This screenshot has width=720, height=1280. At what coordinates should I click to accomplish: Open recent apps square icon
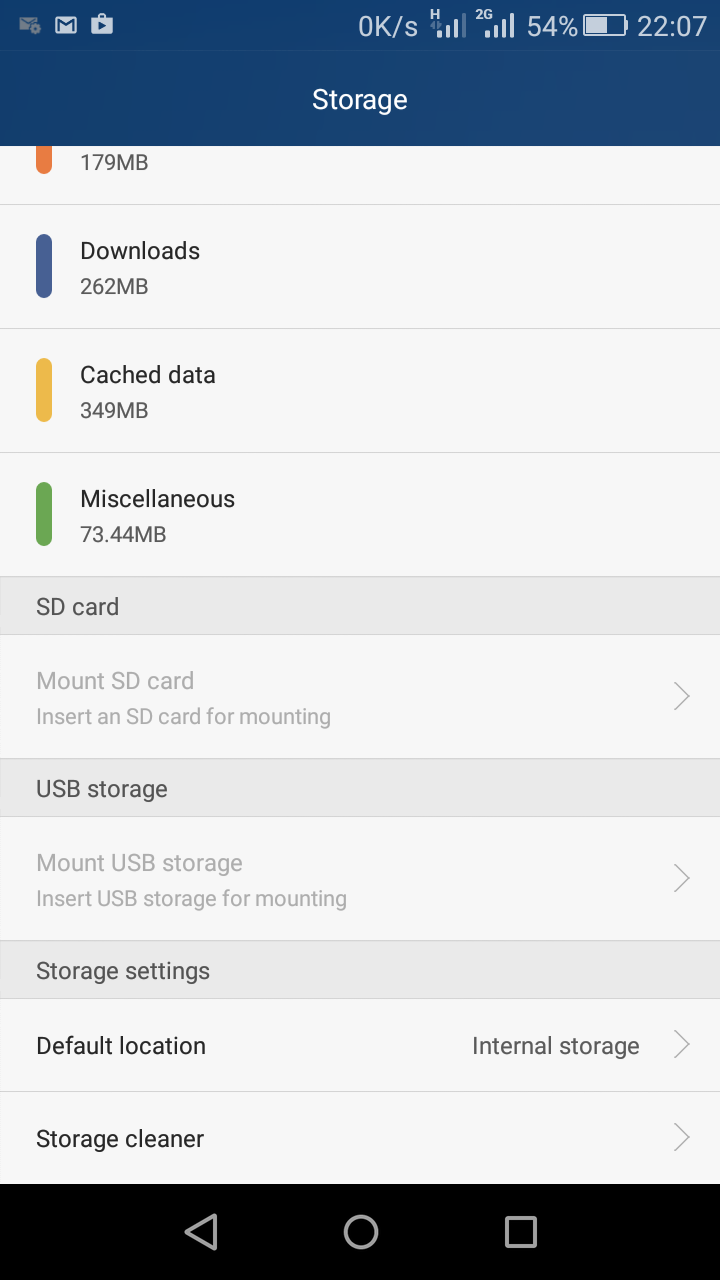coord(520,1231)
